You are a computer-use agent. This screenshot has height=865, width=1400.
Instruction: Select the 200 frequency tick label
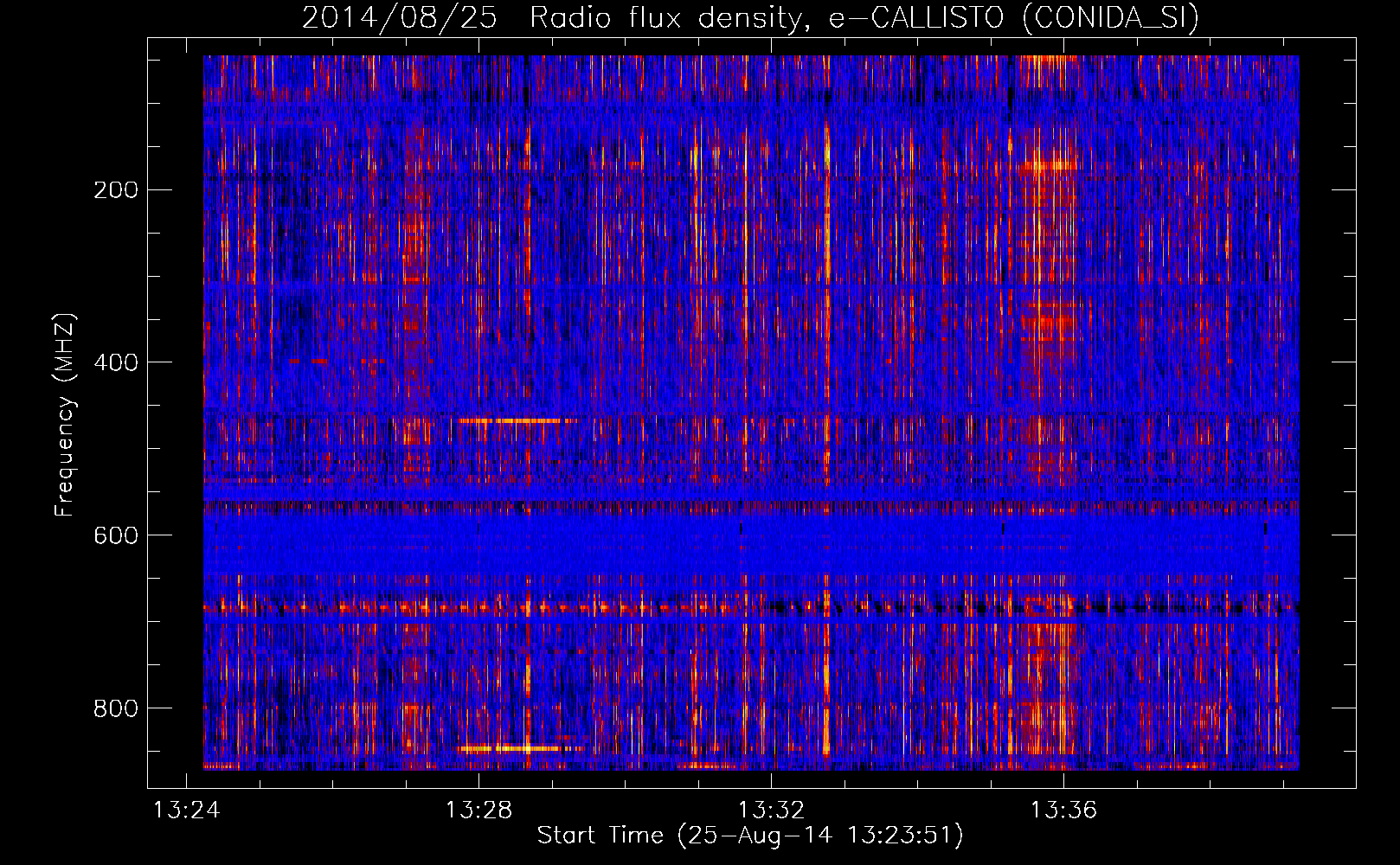click(x=116, y=189)
